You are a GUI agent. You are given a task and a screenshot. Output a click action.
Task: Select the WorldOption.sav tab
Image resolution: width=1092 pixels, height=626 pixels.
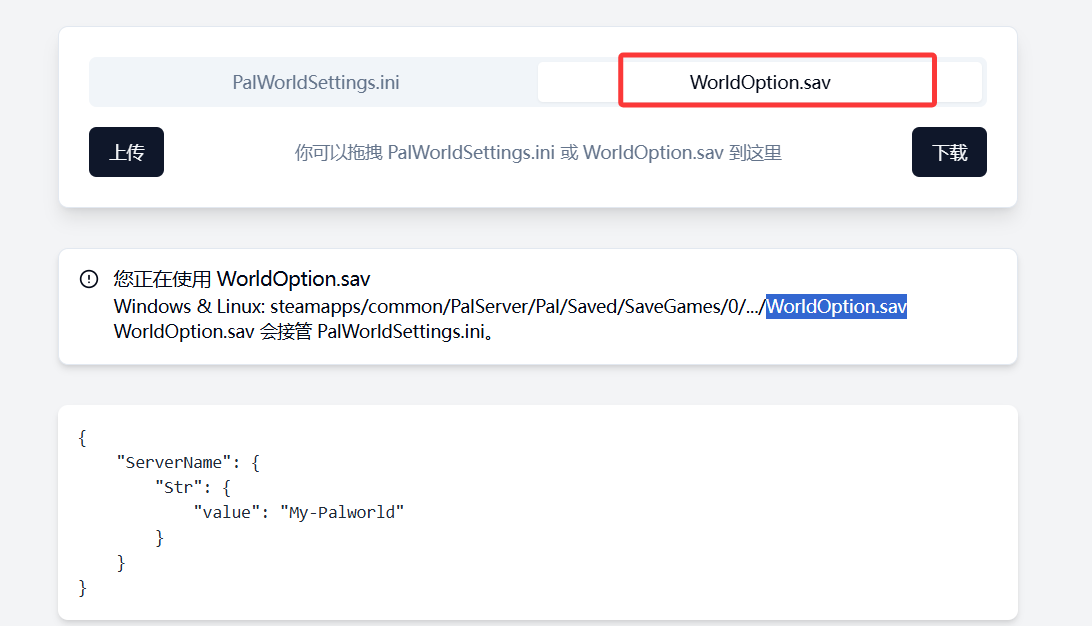[x=760, y=82]
